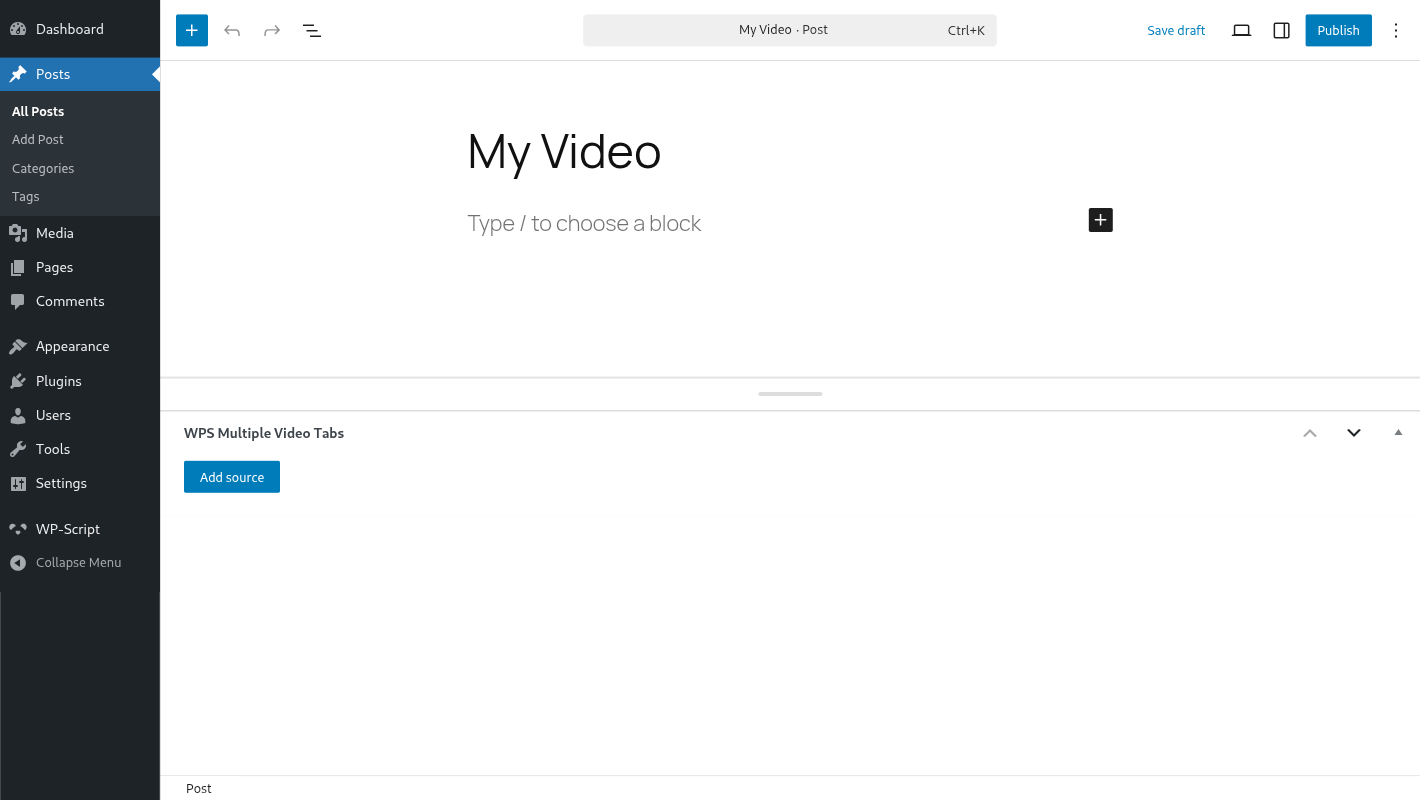
Task: Click the Undo arrow icon
Action: tap(232, 30)
